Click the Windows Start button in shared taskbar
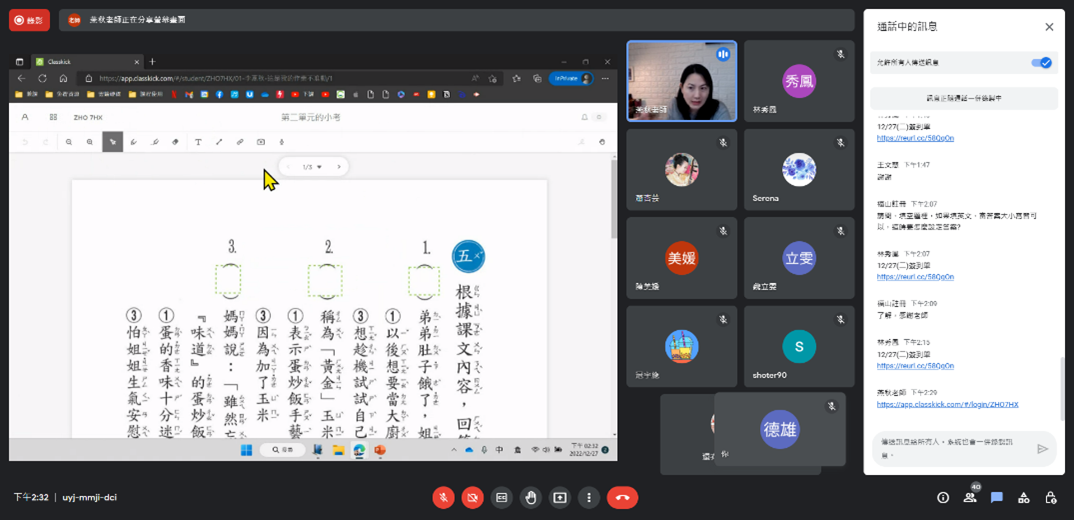1074x520 pixels. (247, 450)
